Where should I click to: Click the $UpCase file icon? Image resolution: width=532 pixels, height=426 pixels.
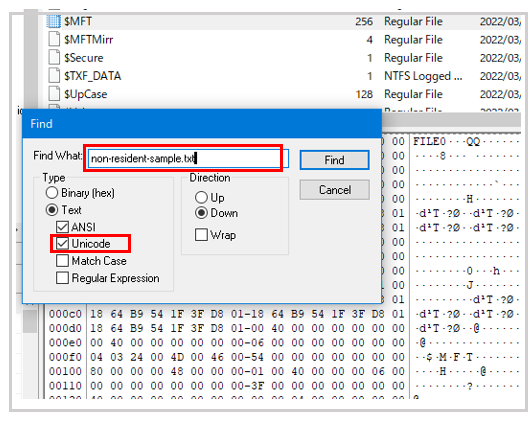point(54,94)
